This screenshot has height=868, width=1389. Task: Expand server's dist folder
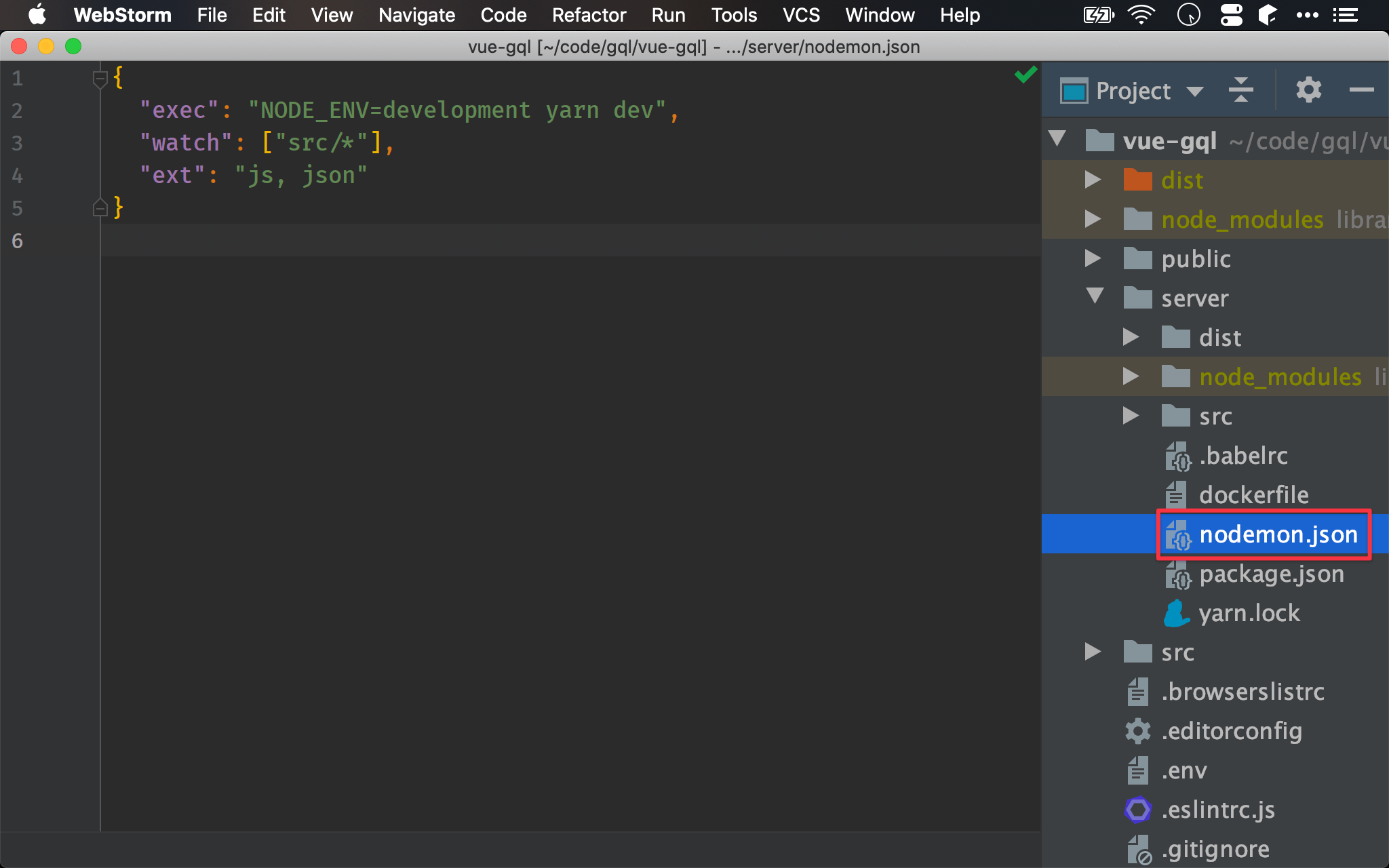click(1131, 337)
